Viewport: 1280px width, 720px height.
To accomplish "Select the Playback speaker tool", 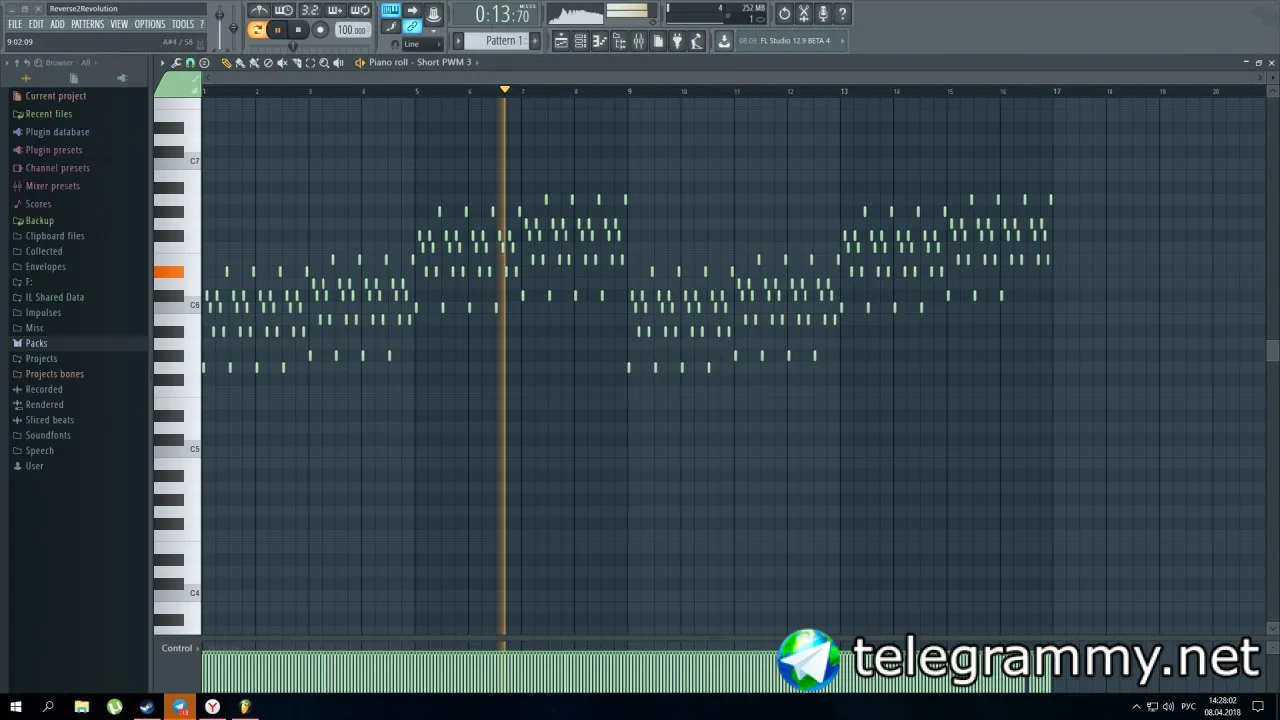I will (338, 63).
